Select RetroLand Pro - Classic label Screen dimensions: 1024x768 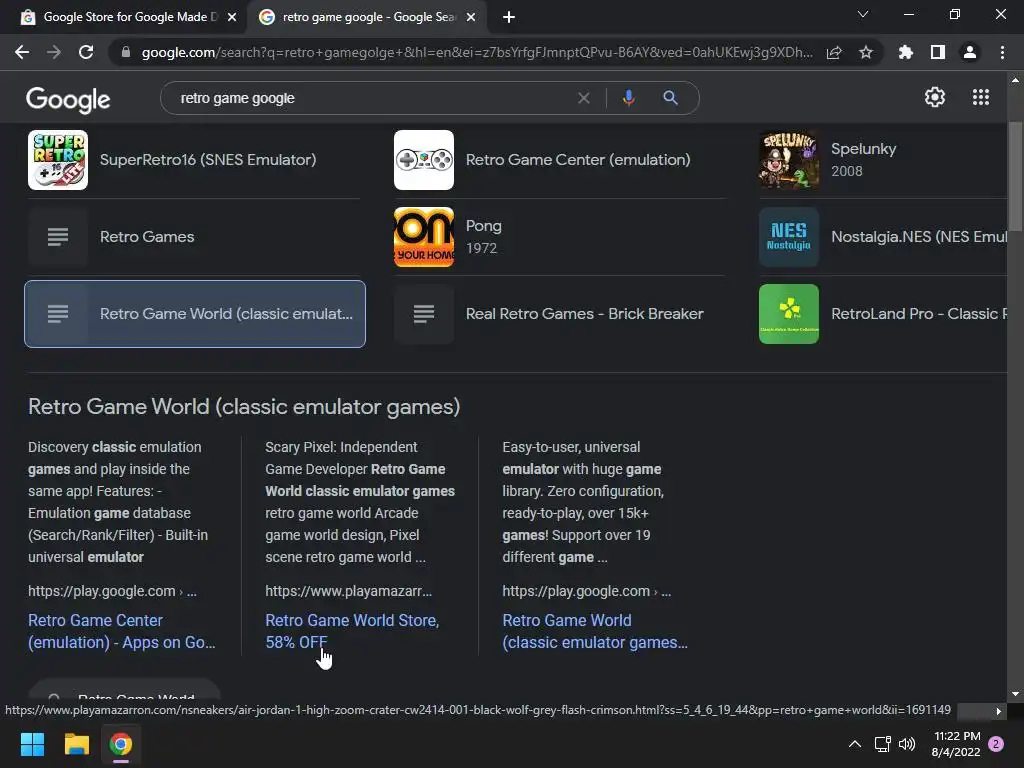click(x=918, y=314)
